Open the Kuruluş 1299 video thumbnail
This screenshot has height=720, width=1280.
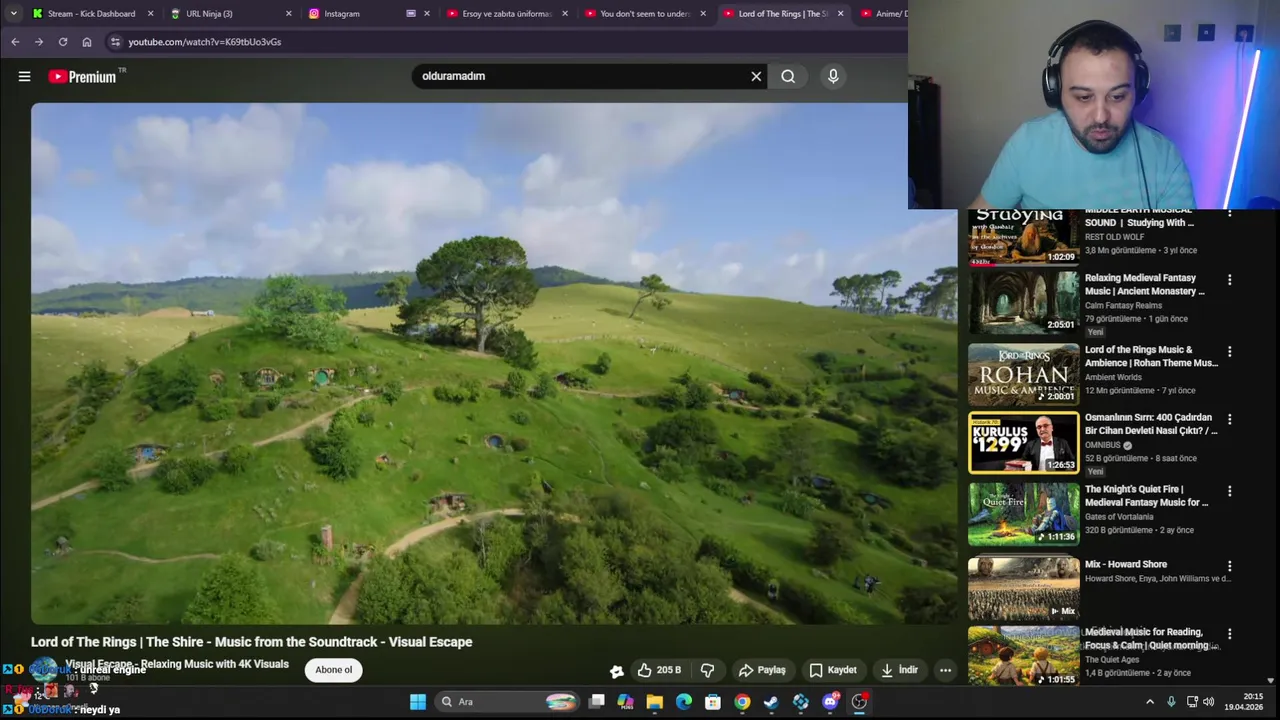(1023, 442)
